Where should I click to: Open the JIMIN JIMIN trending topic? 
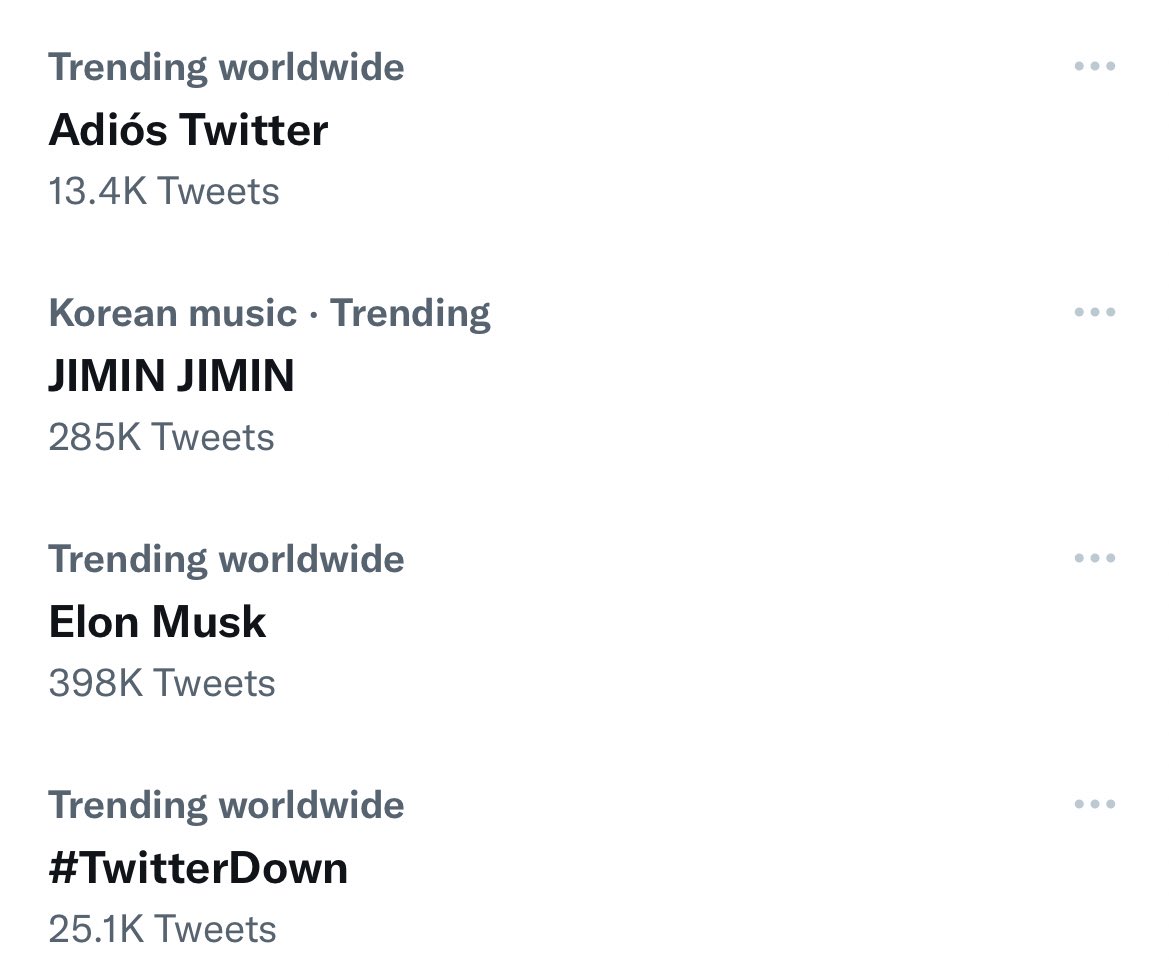(x=171, y=375)
